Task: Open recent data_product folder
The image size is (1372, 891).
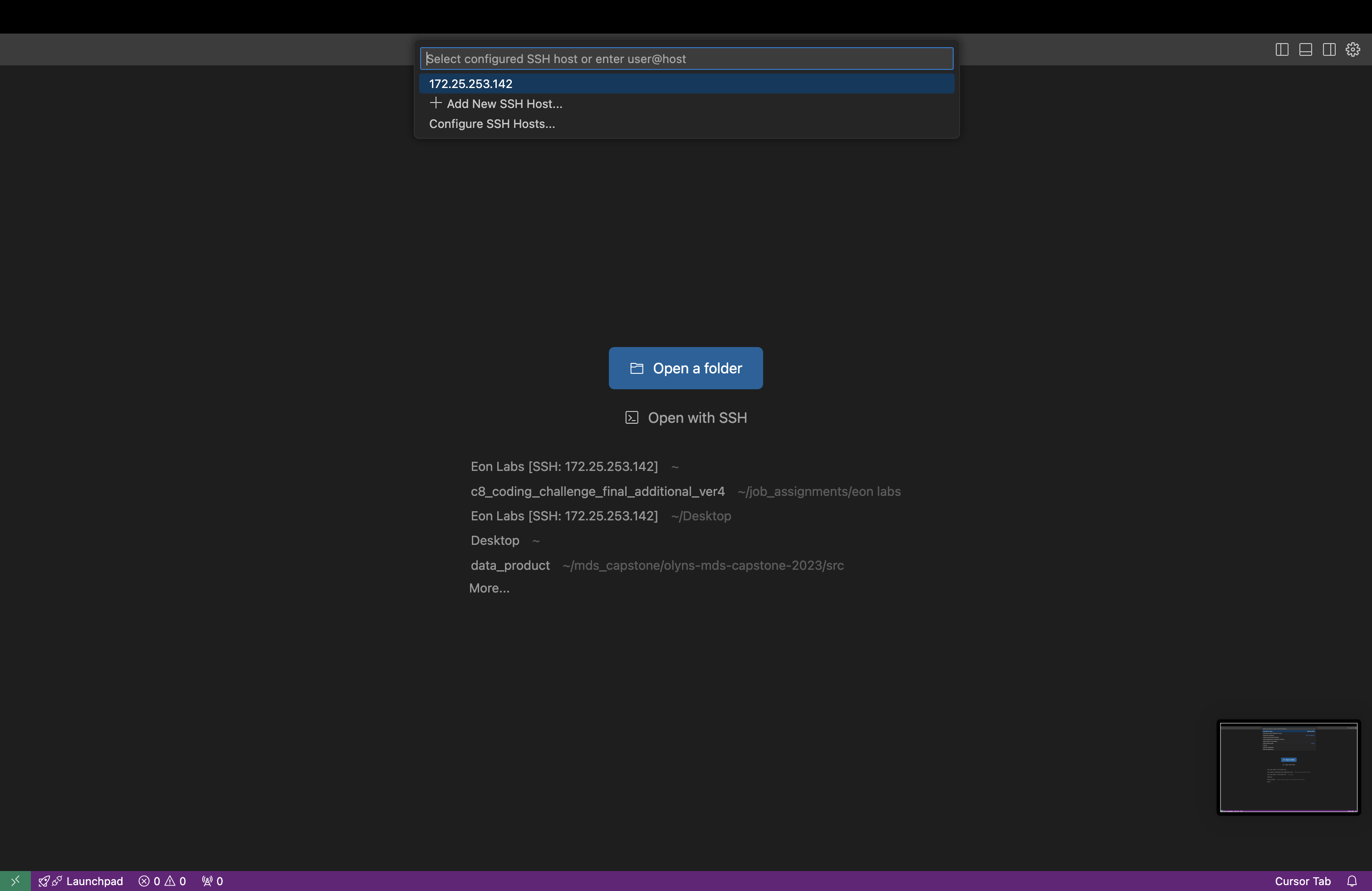Action: coord(510,565)
